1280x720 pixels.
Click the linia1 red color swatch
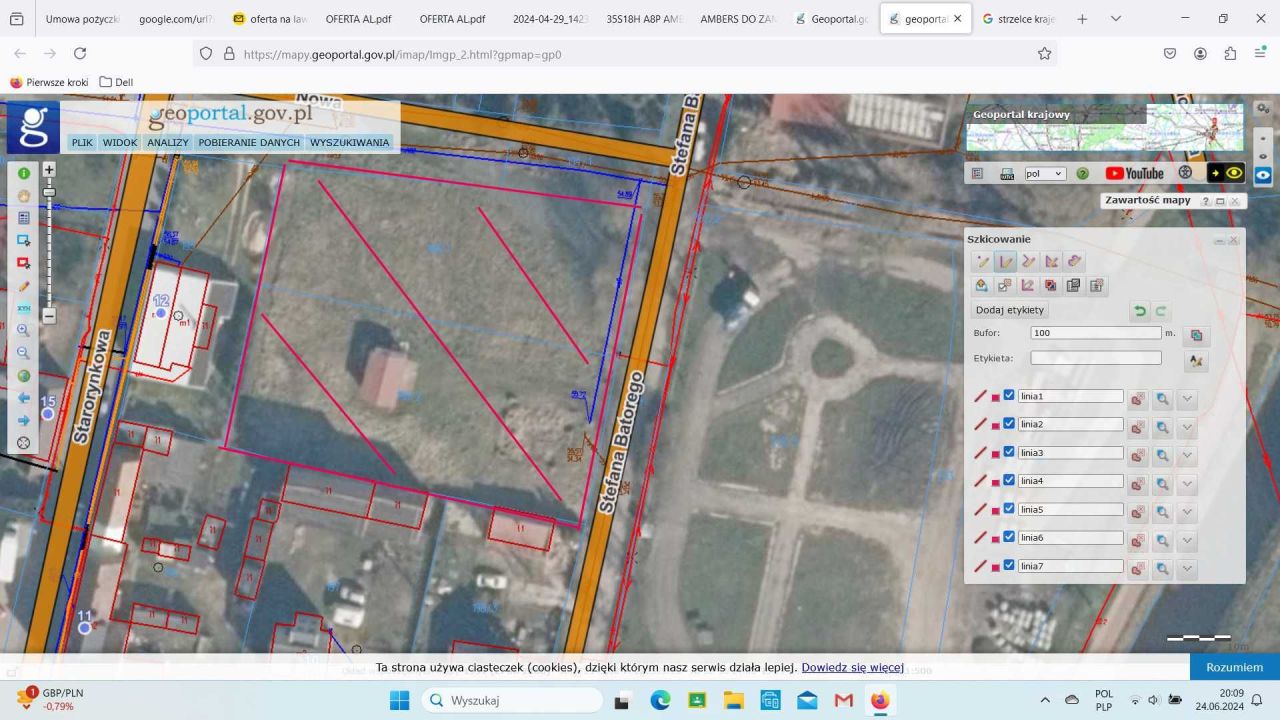pyautogui.click(x=996, y=397)
